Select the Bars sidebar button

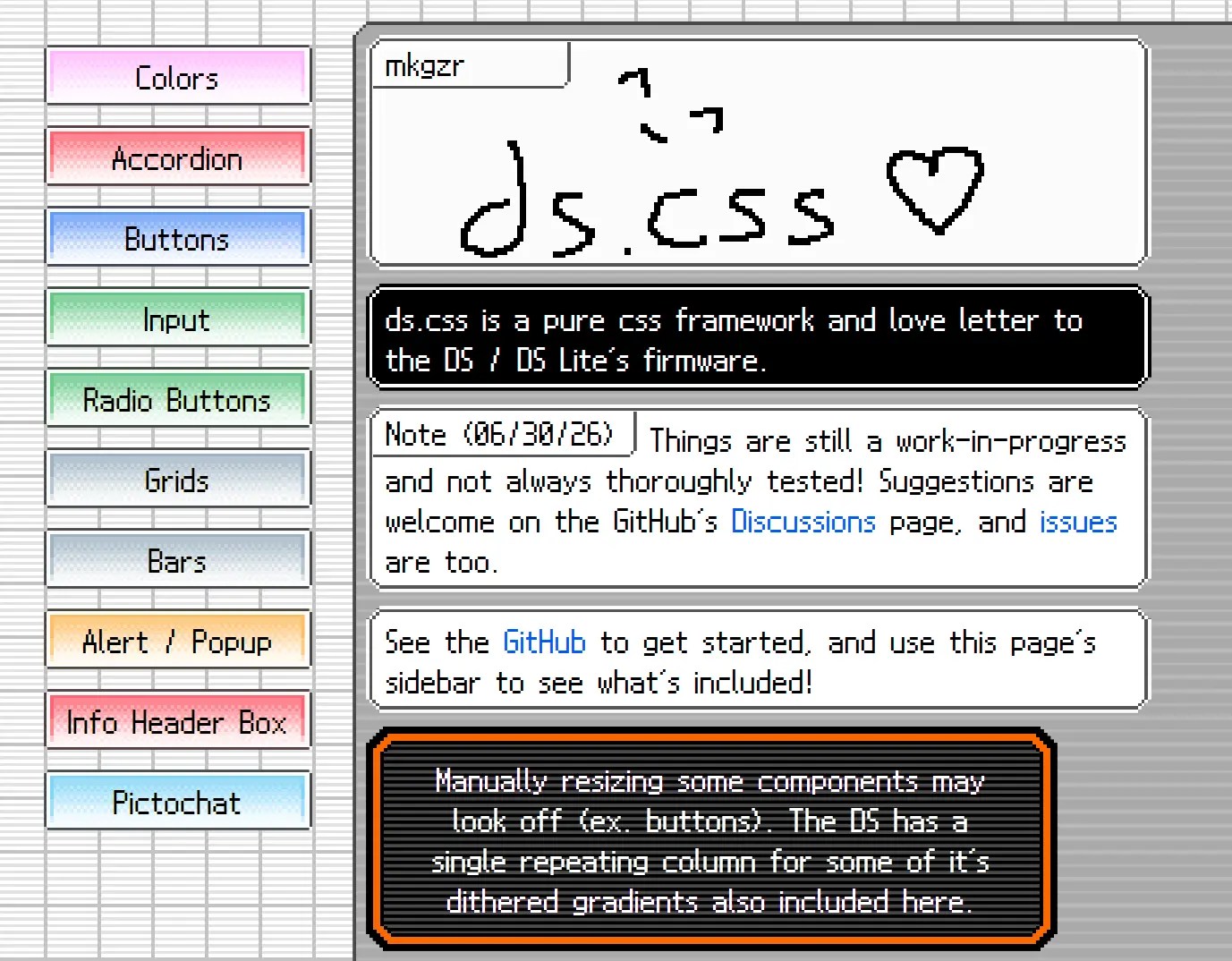178,560
